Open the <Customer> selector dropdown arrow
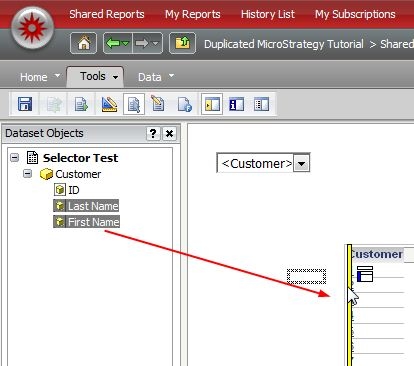Screen dimensions: 414x366 (301, 163)
